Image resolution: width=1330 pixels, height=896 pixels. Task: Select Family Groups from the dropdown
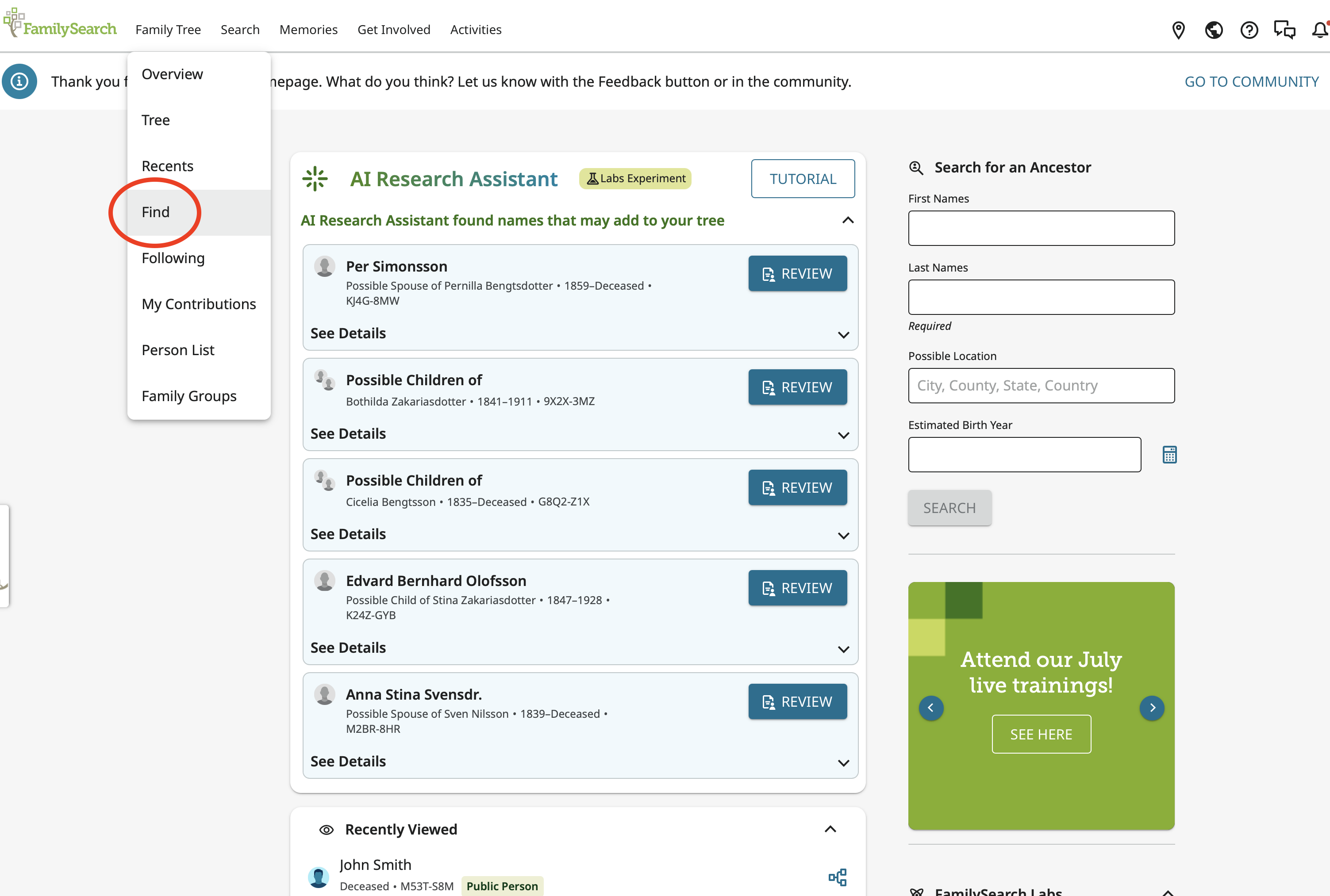tap(199, 397)
